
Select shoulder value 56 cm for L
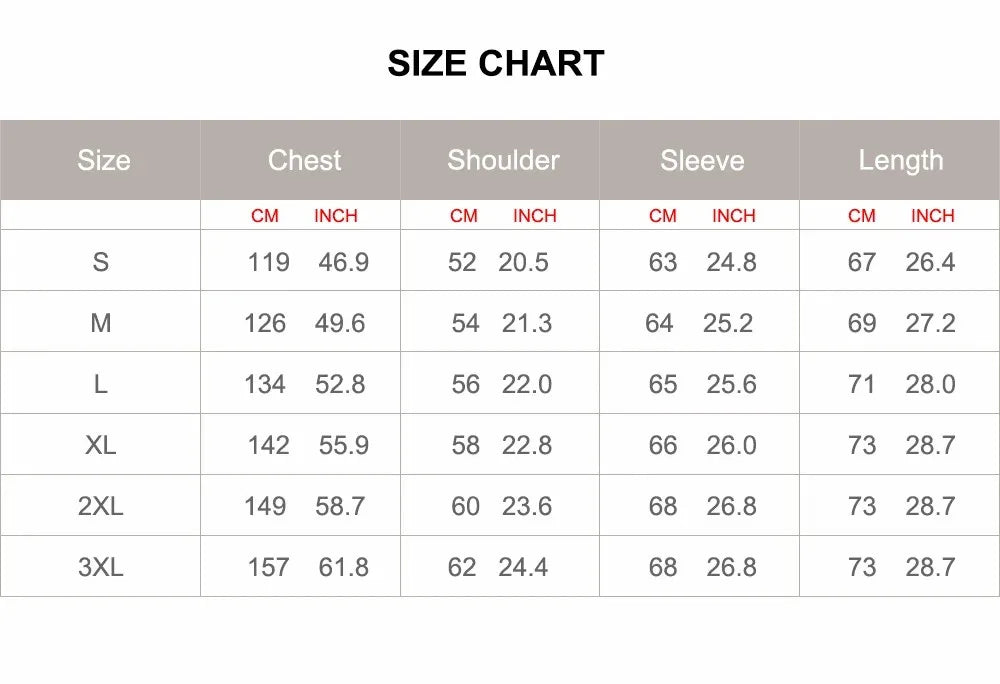(x=465, y=384)
